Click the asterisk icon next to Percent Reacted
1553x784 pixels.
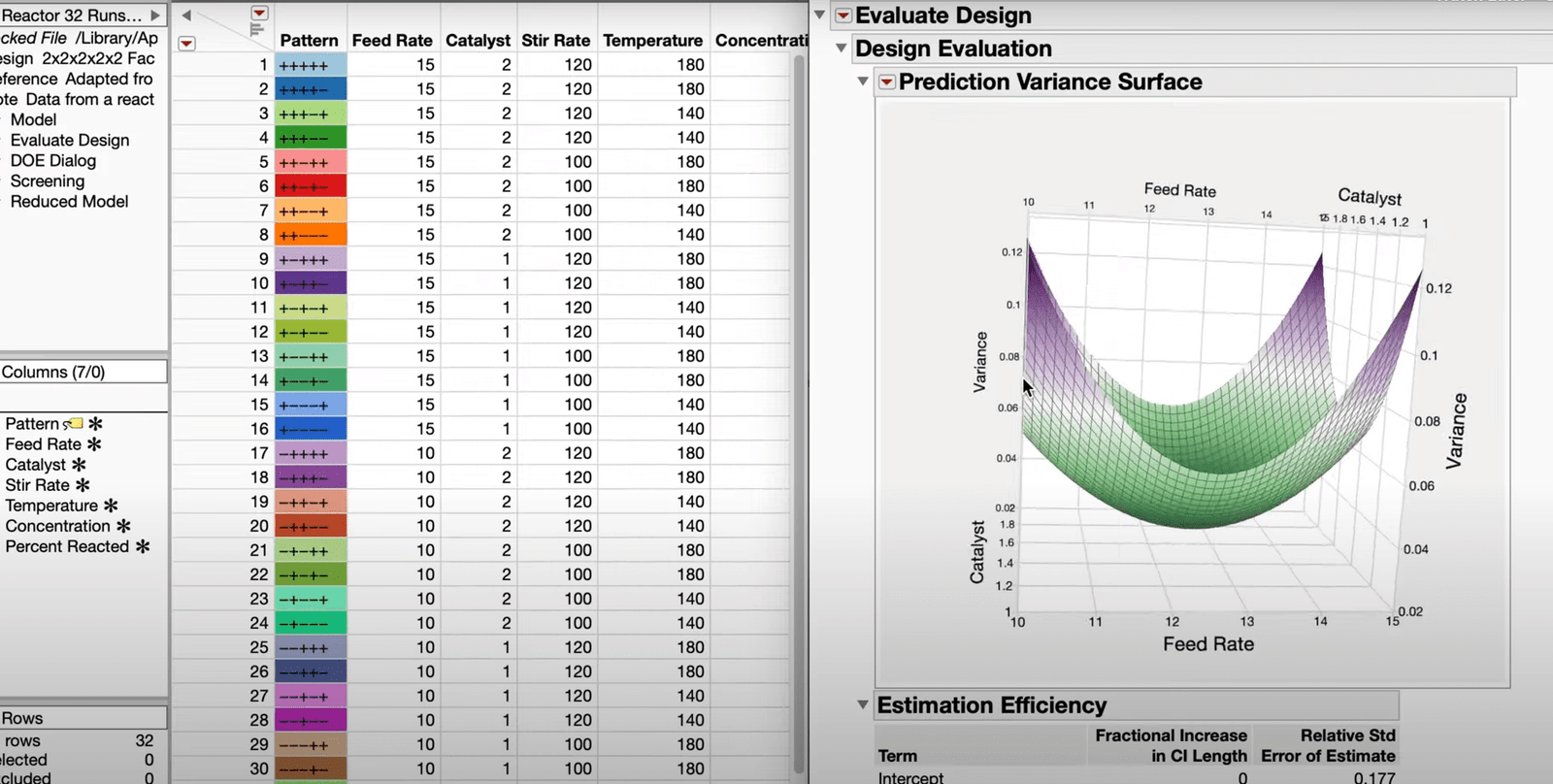click(143, 546)
